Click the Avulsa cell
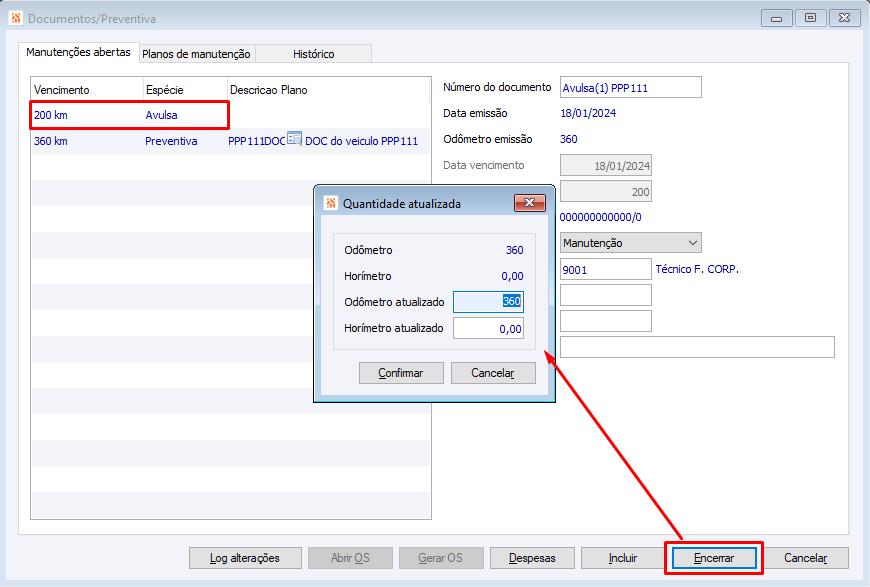This screenshot has height=587, width=870. 161,115
